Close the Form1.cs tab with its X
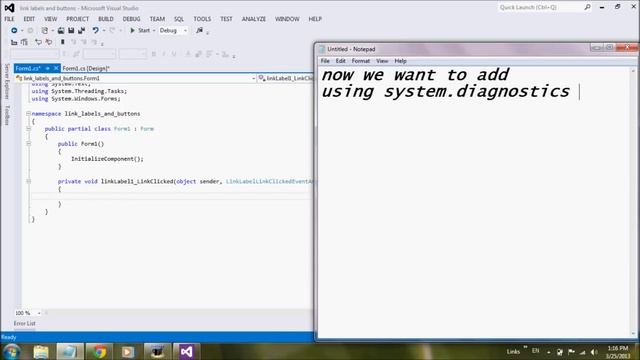Image resolution: width=640 pixels, height=360 pixels. point(56,68)
